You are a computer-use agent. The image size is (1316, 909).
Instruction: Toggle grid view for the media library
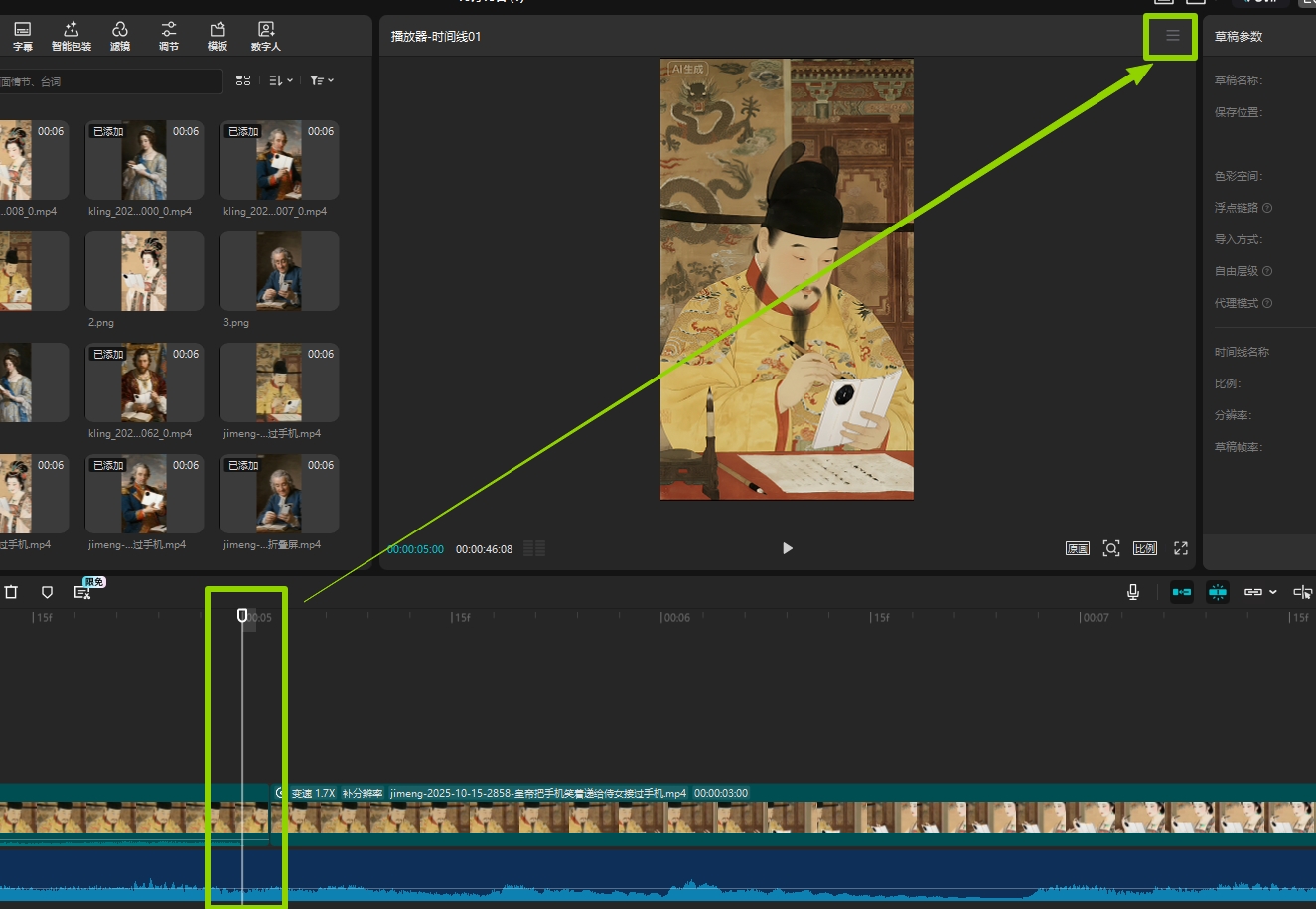point(243,80)
